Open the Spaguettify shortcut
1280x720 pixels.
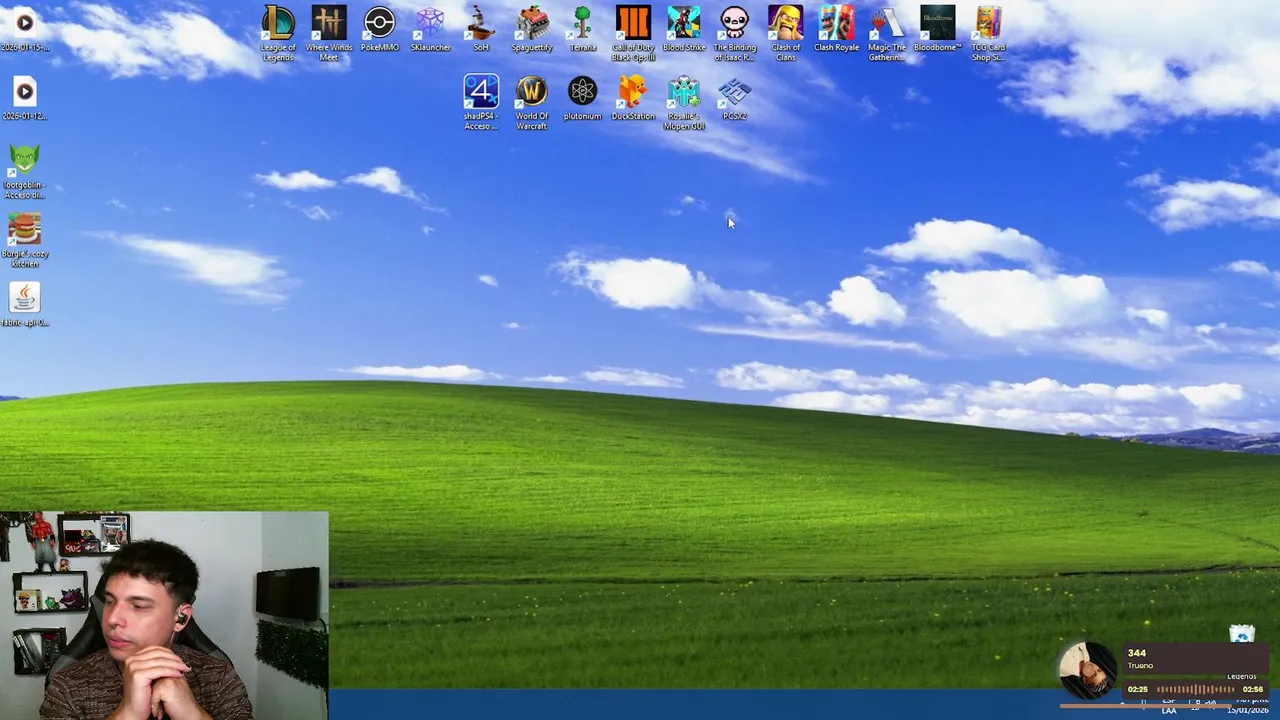[x=532, y=28]
